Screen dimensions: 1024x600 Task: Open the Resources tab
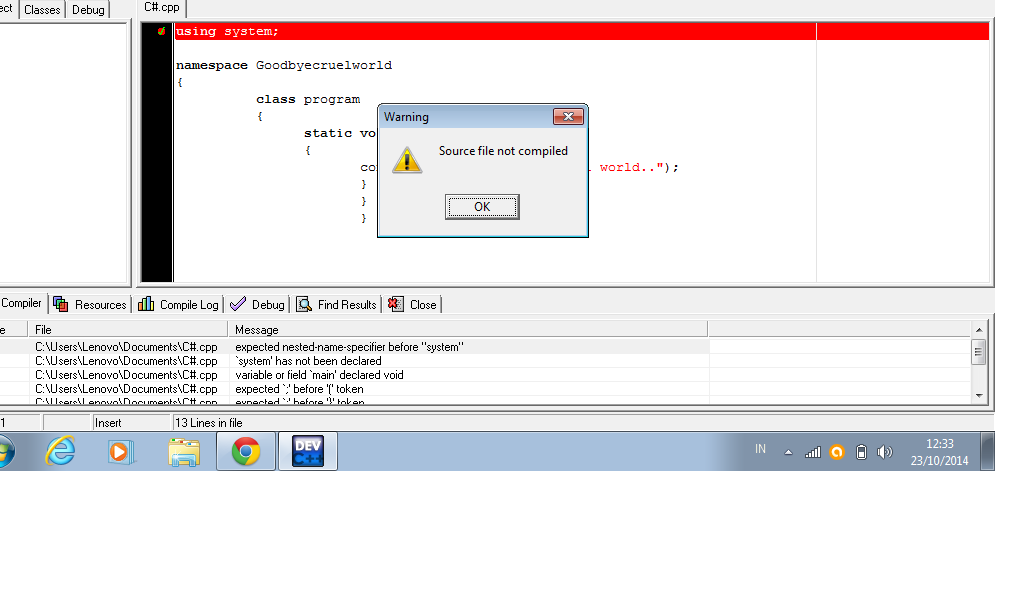pyautogui.click(x=90, y=304)
